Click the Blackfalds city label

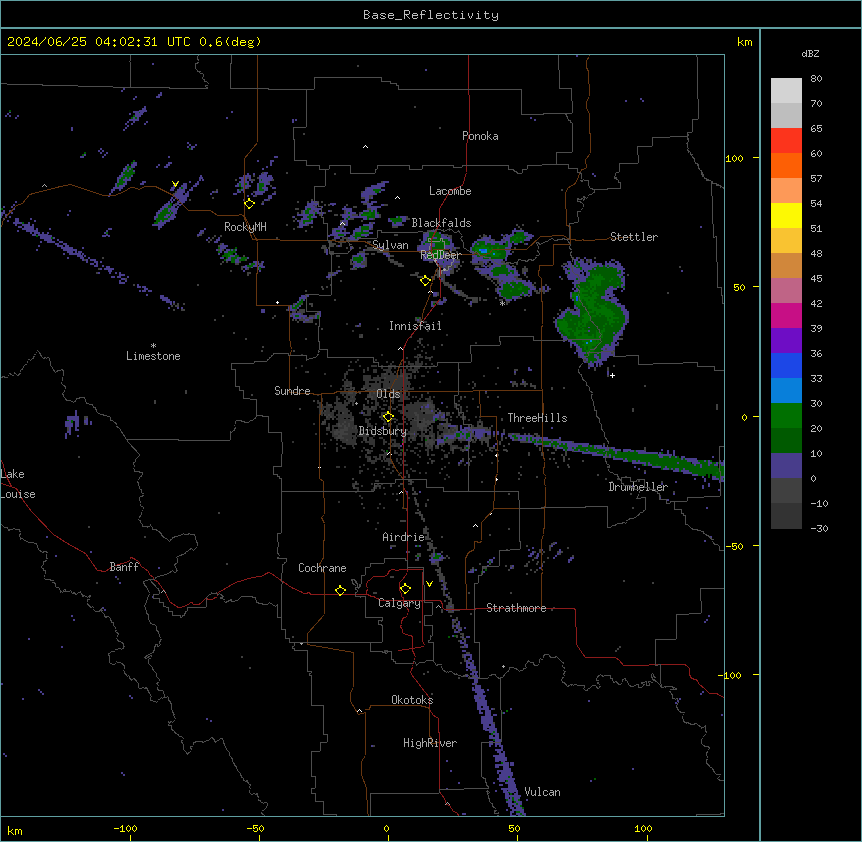tap(441, 223)
